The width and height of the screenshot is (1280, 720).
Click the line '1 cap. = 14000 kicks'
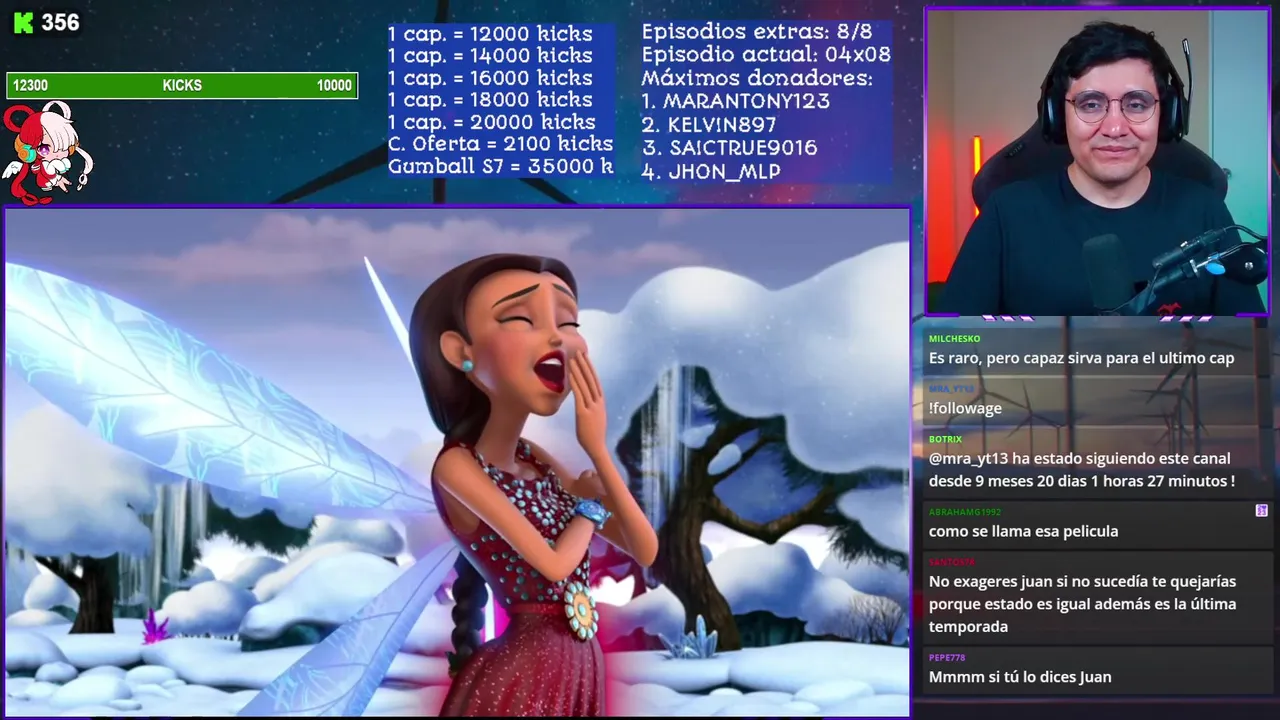[x=490, y=56]
